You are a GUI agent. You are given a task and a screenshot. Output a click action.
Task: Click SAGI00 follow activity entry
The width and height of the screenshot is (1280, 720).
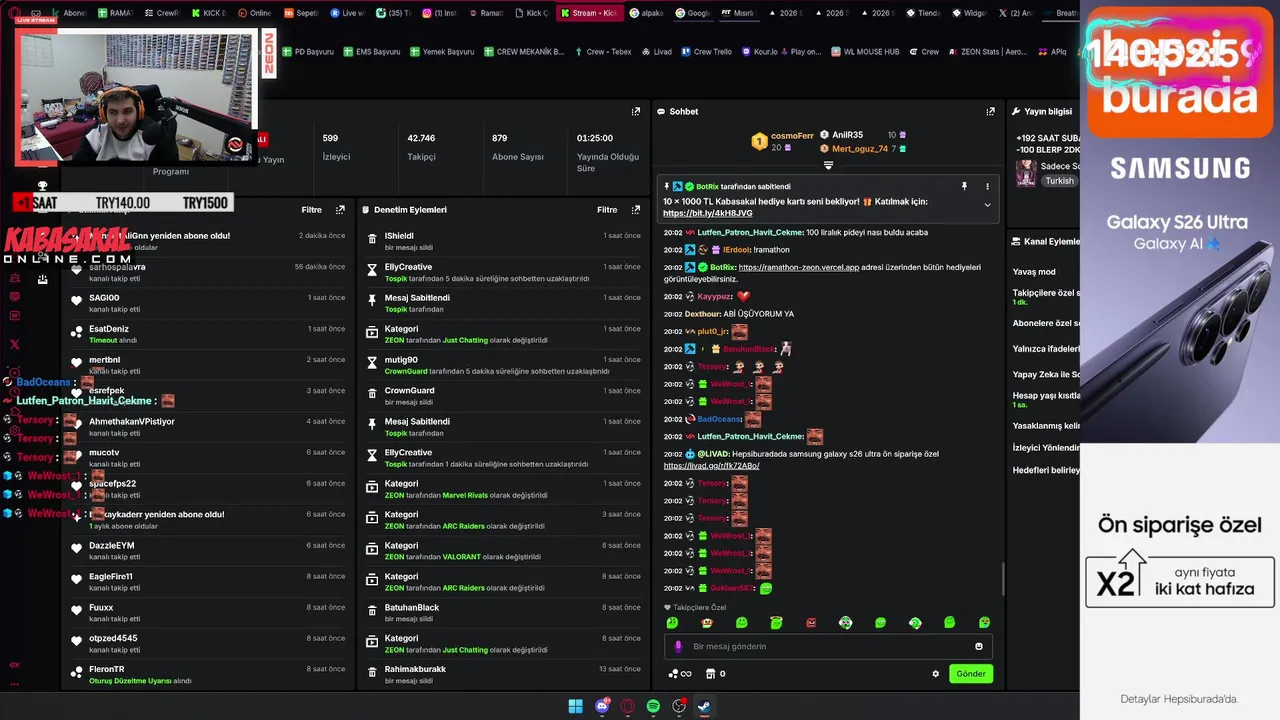[x=208, y=303]
